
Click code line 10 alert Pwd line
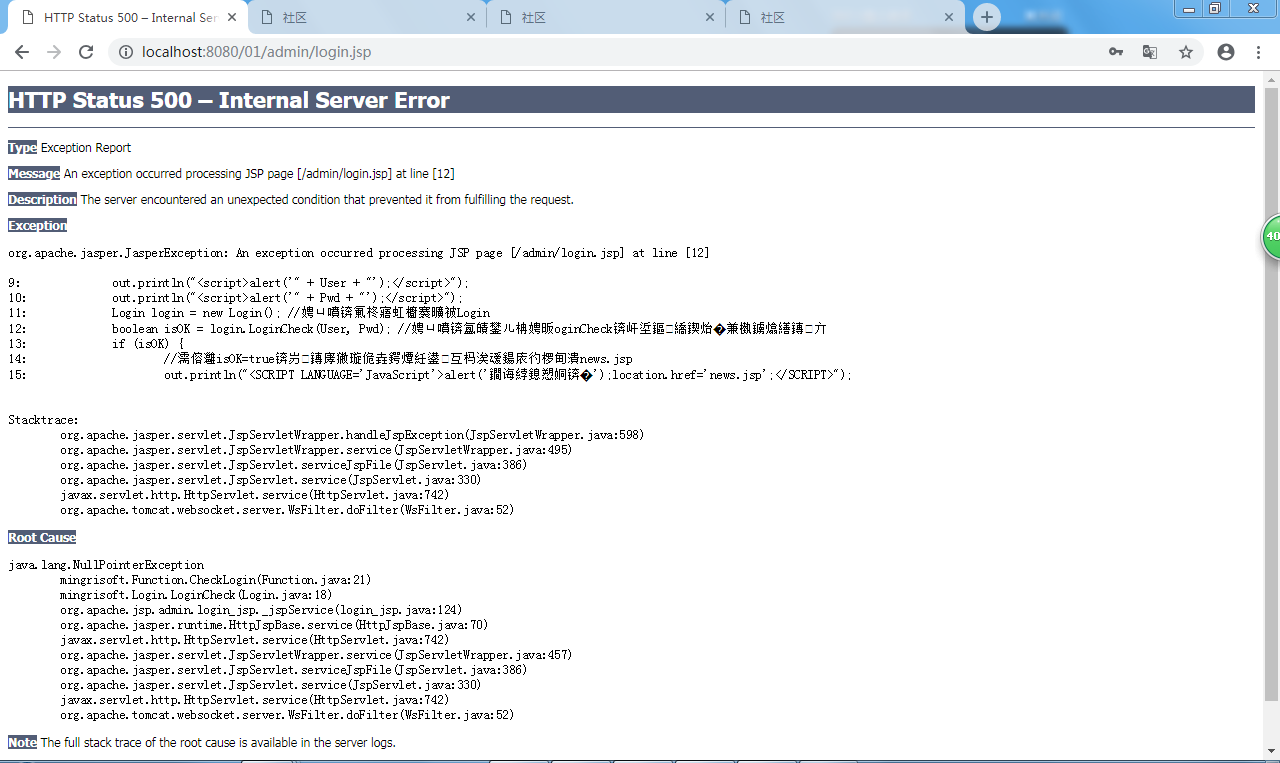pyautogui.click(x=235, y=298)
